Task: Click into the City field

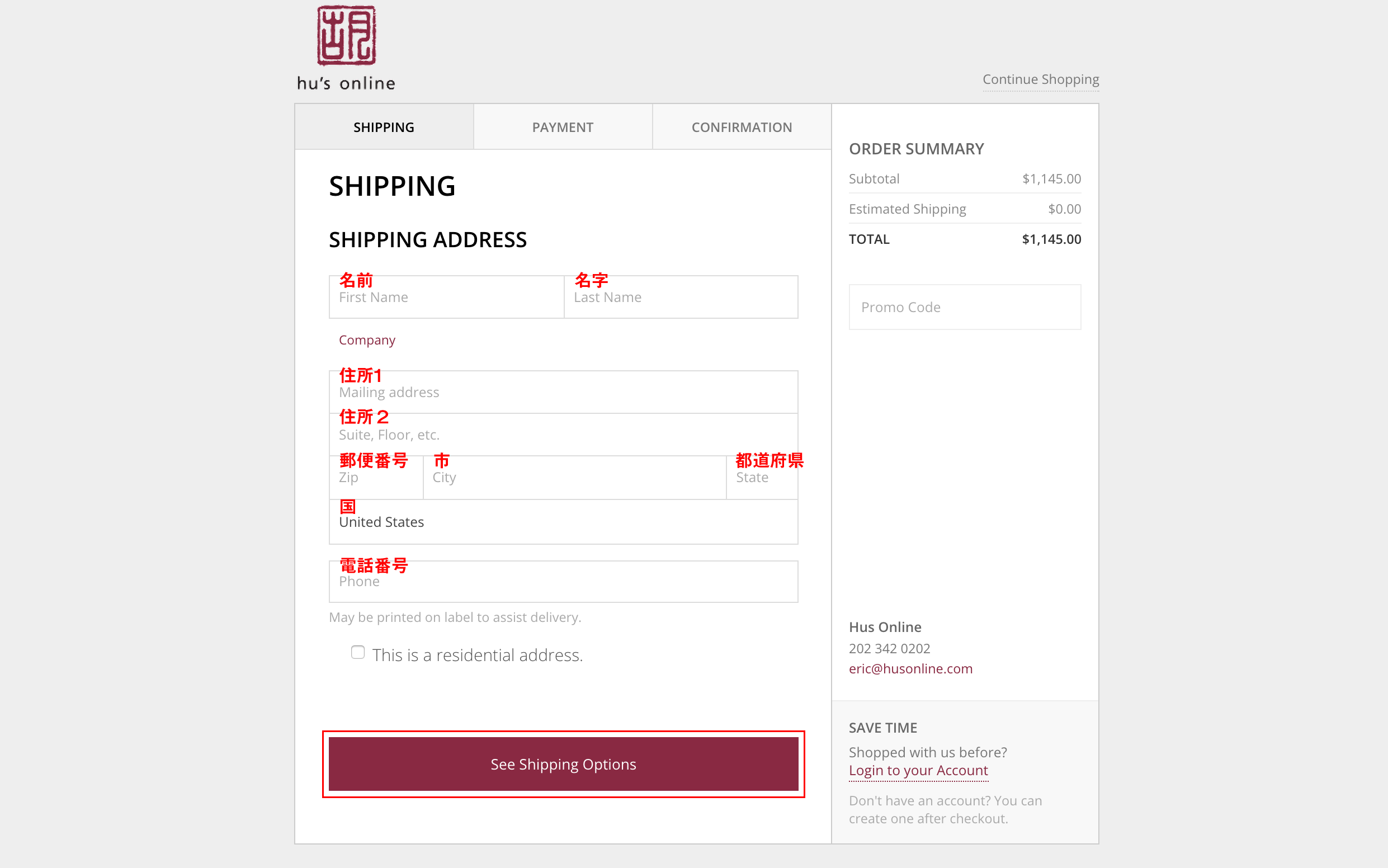Action: [x=574, y=478]
